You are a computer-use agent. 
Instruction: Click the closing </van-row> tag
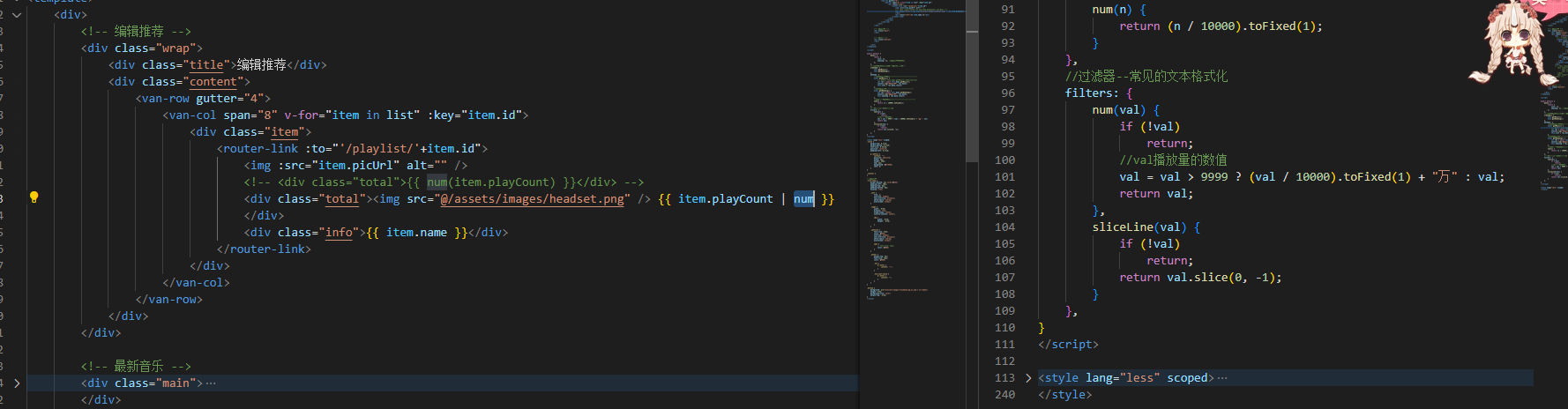pyautogui.click(x=168, y=299)
